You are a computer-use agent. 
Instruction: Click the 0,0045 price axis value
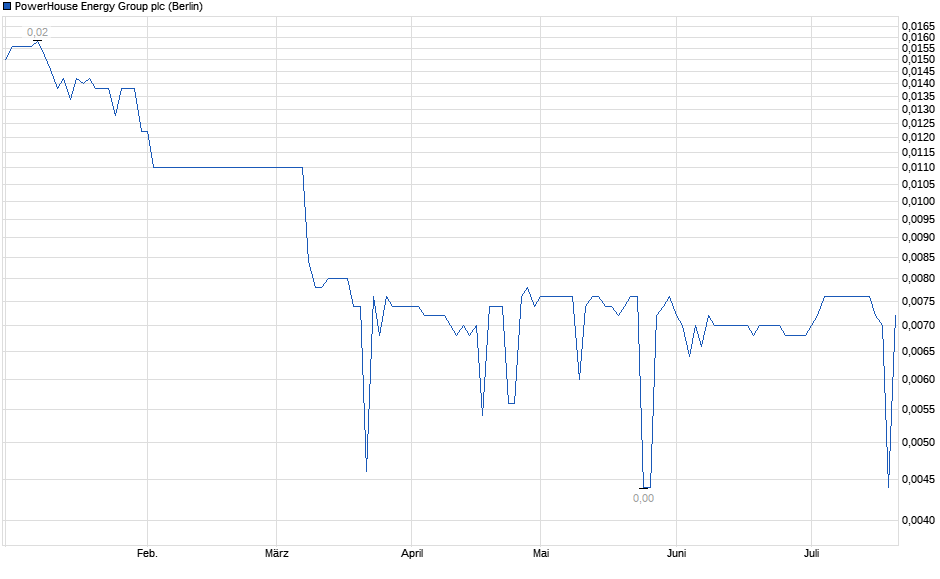coord(918,480)
